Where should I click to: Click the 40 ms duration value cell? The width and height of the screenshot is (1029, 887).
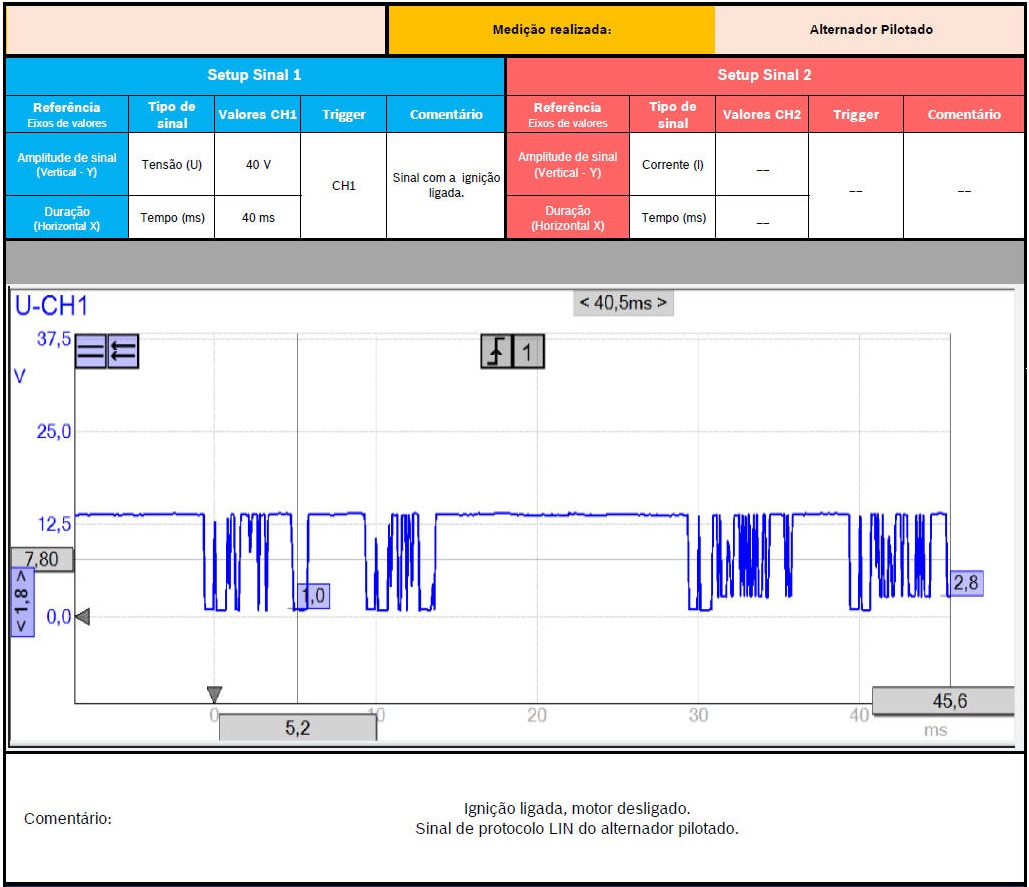click(258, 218)
